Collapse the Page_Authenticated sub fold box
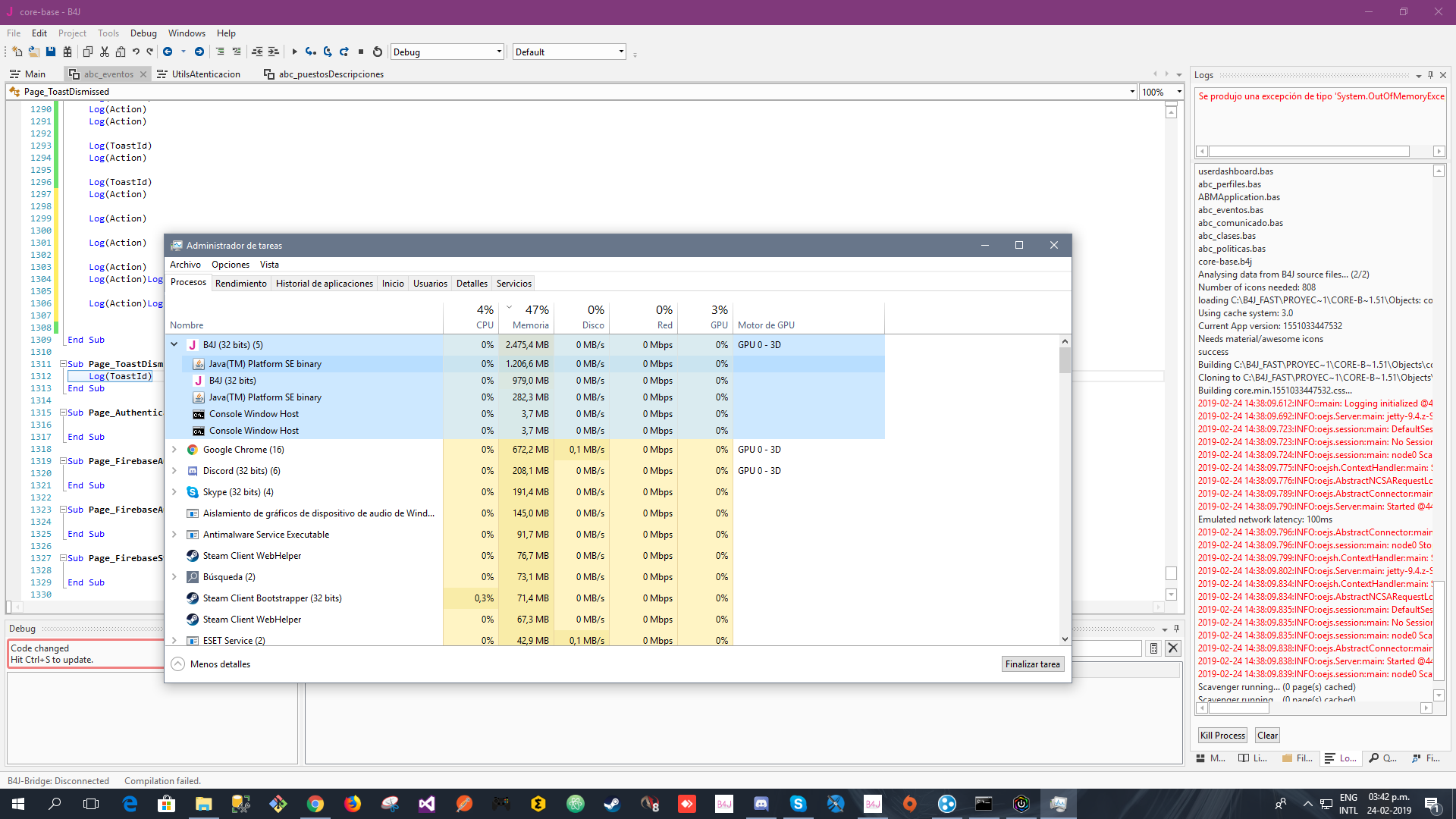 [x=64, y=413]
